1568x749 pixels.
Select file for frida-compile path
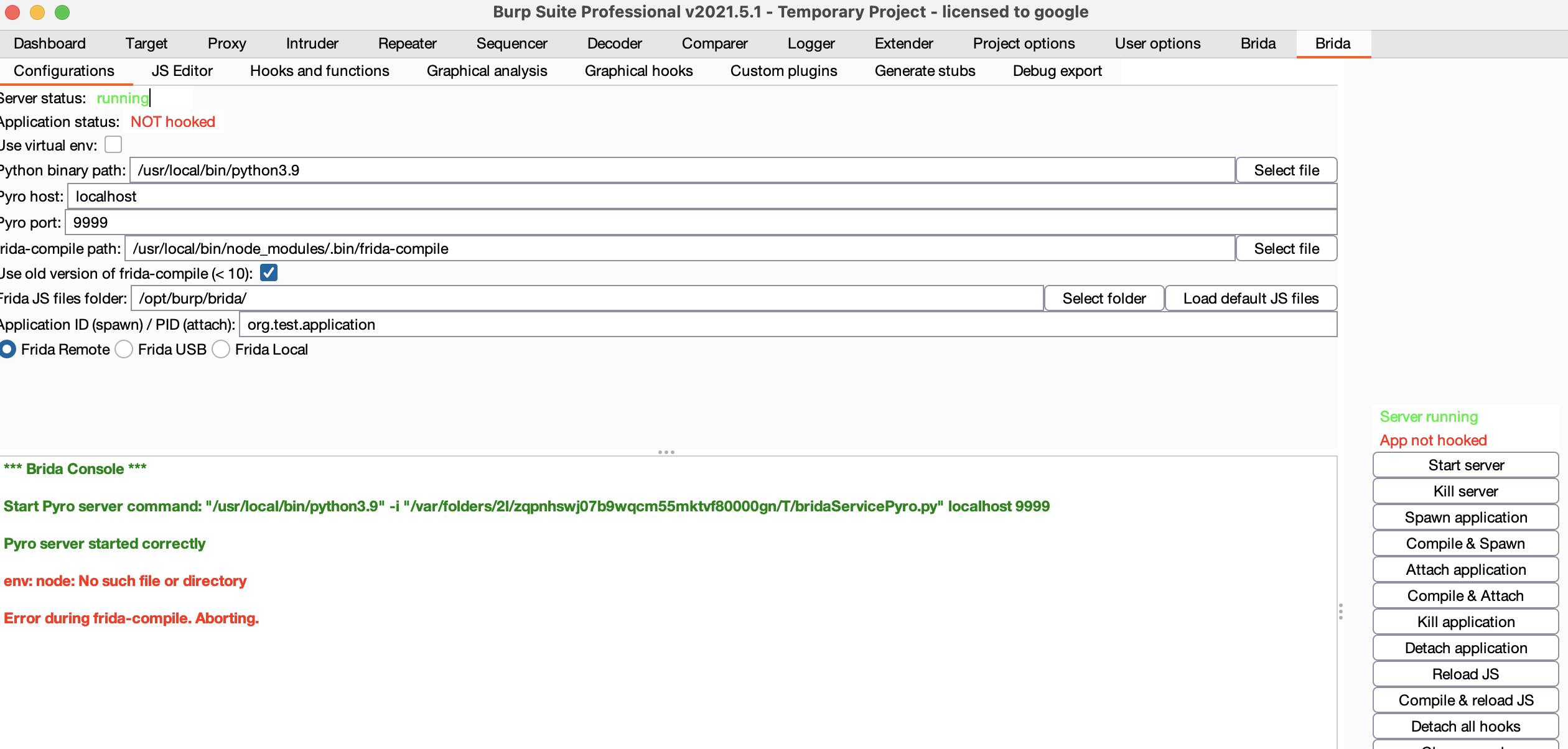[x=1286, y=249]
